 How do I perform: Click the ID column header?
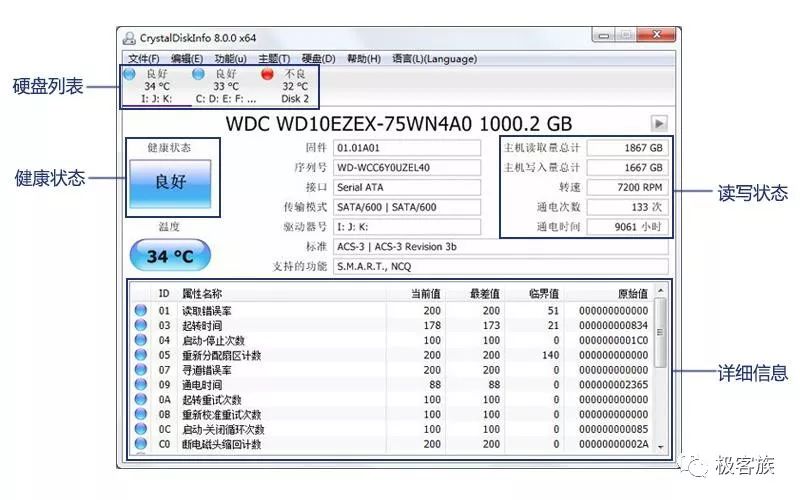click(164, 293)
